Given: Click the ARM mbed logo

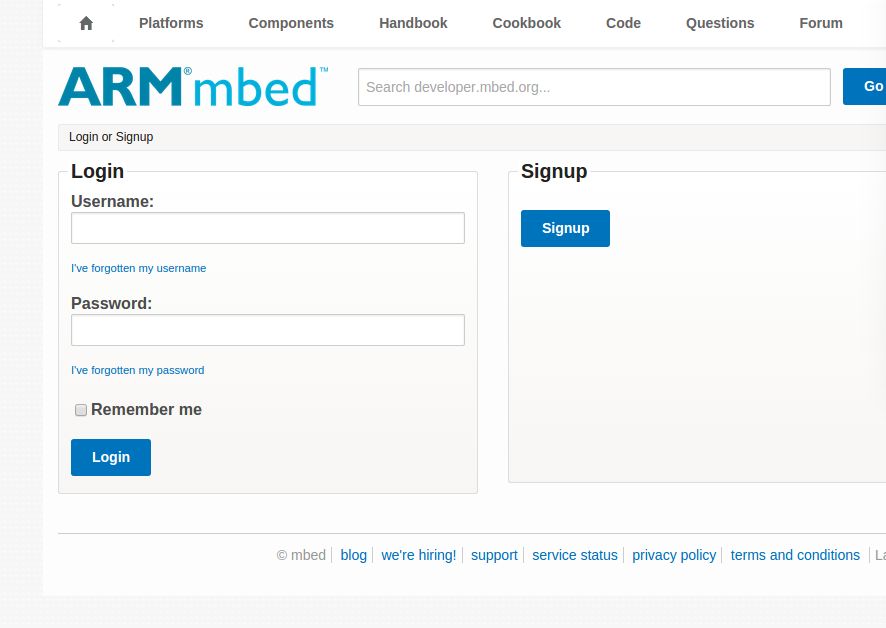Looking at the screenshot, I should point(193,86).
